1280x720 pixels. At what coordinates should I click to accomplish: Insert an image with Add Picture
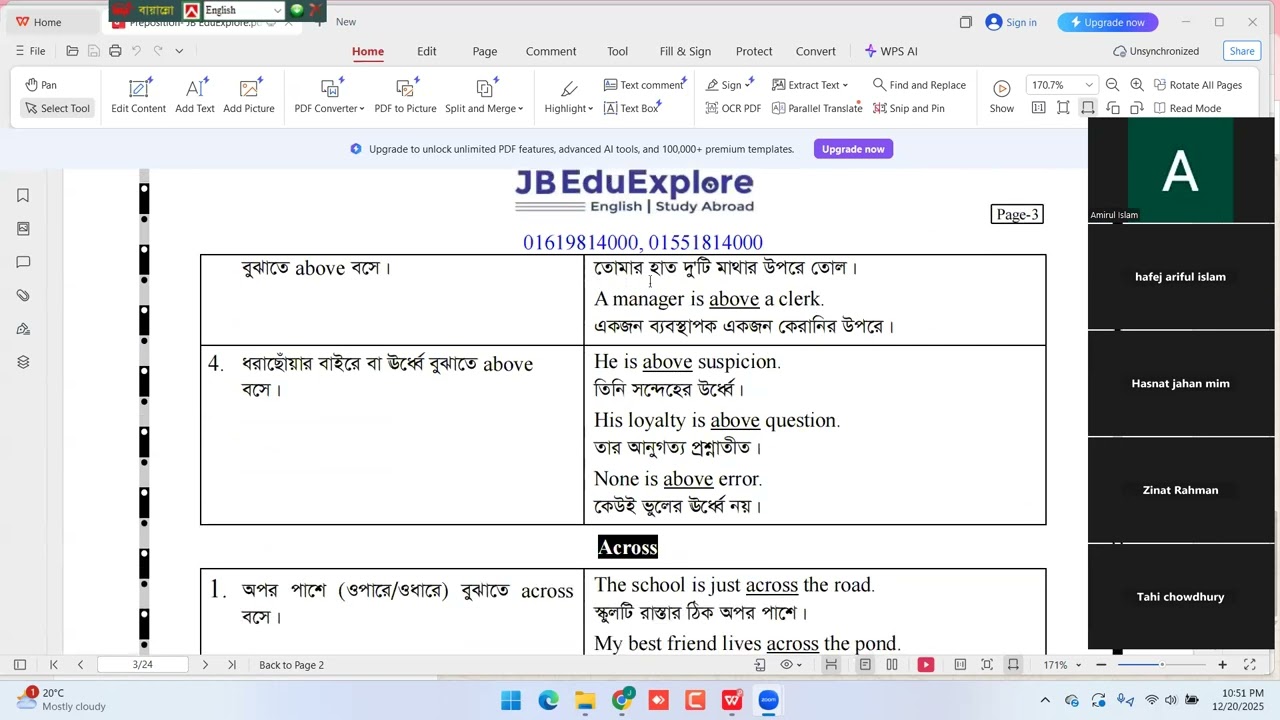(249, 96)
